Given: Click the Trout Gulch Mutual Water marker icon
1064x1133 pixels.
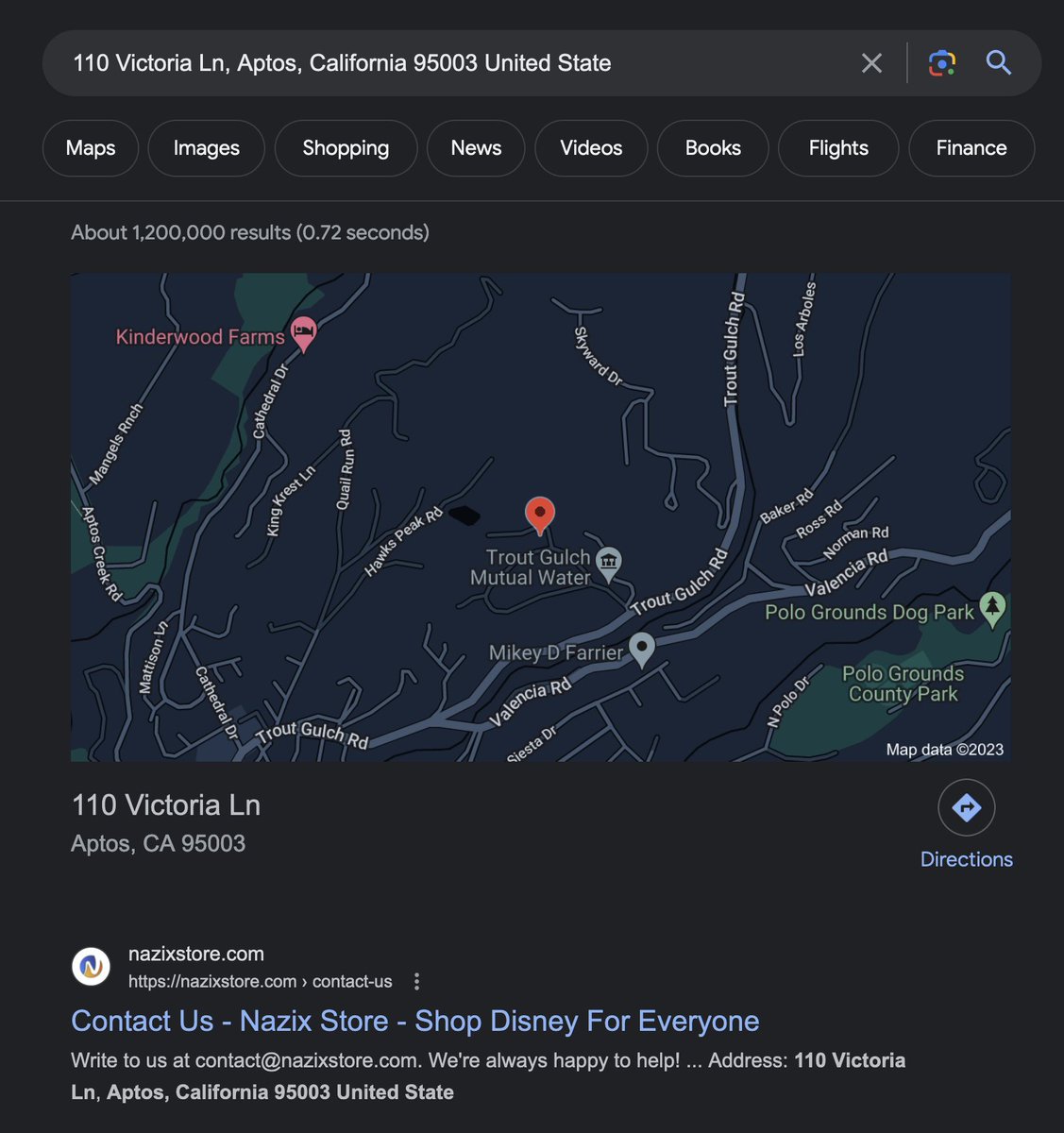Looking at the screenshot, I should pos(609,563).
